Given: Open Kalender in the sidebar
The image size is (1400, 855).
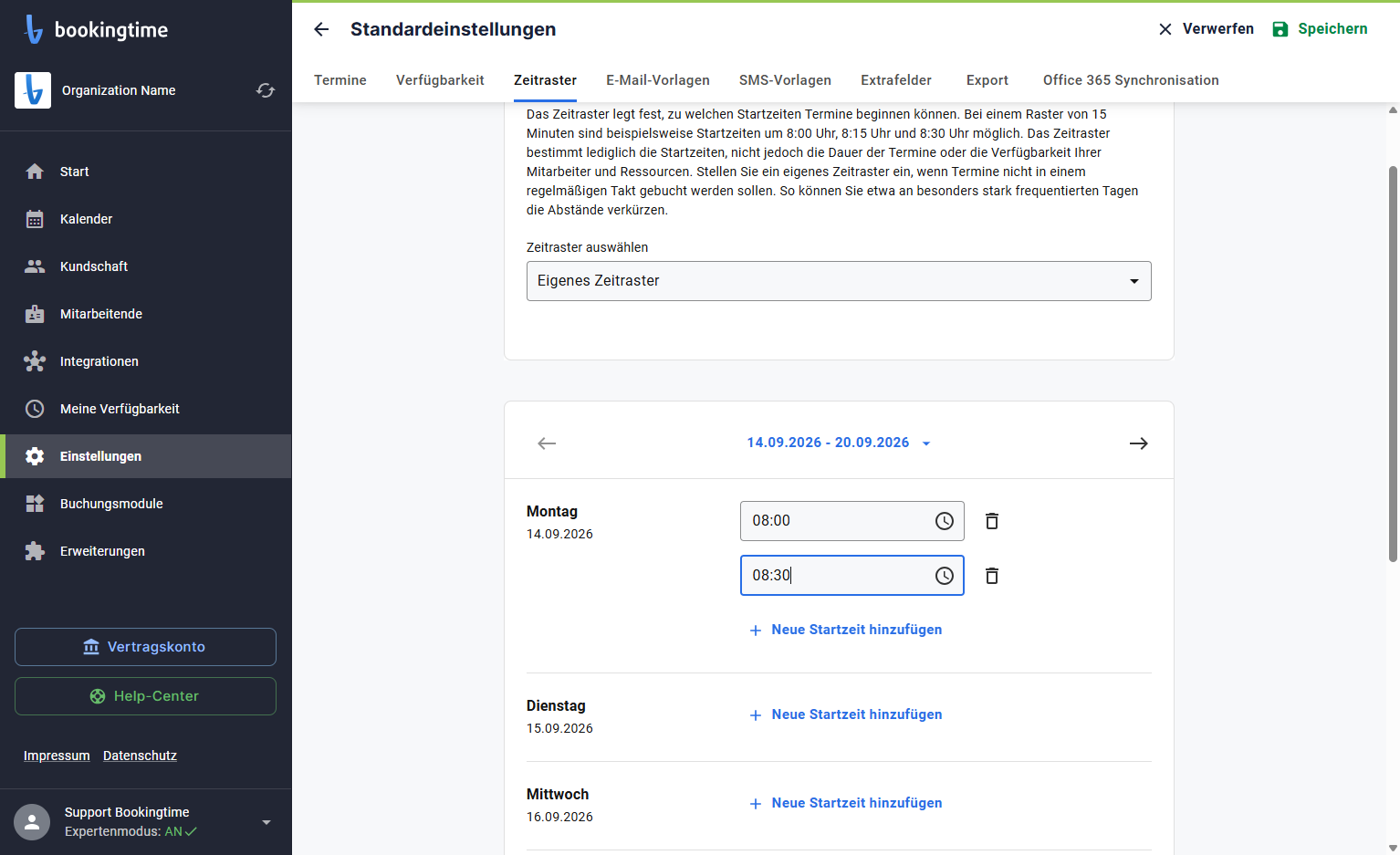Looking at the screenshot, I should [x=146, y=219].
